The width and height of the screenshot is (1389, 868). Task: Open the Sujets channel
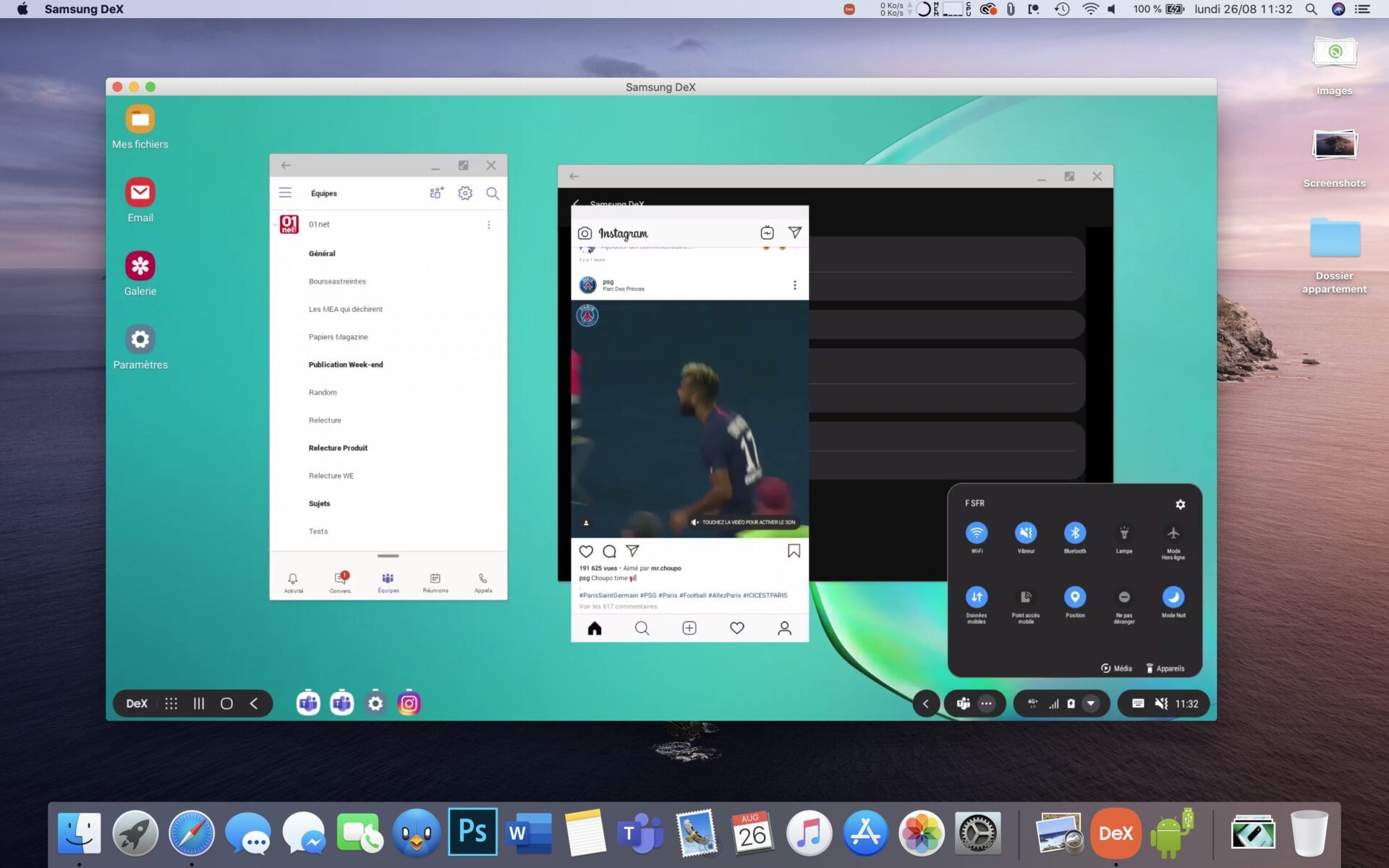(319, 504)
